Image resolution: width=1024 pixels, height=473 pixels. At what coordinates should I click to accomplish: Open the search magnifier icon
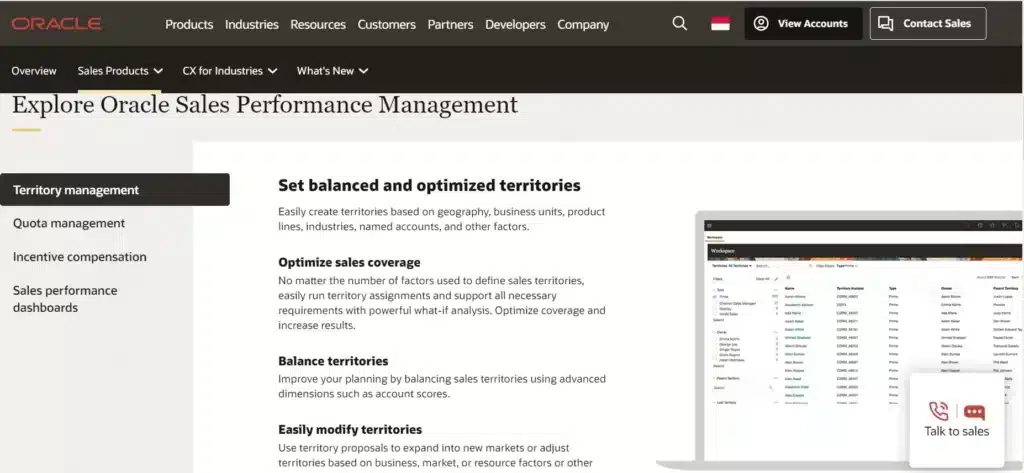tap(679, 24)
